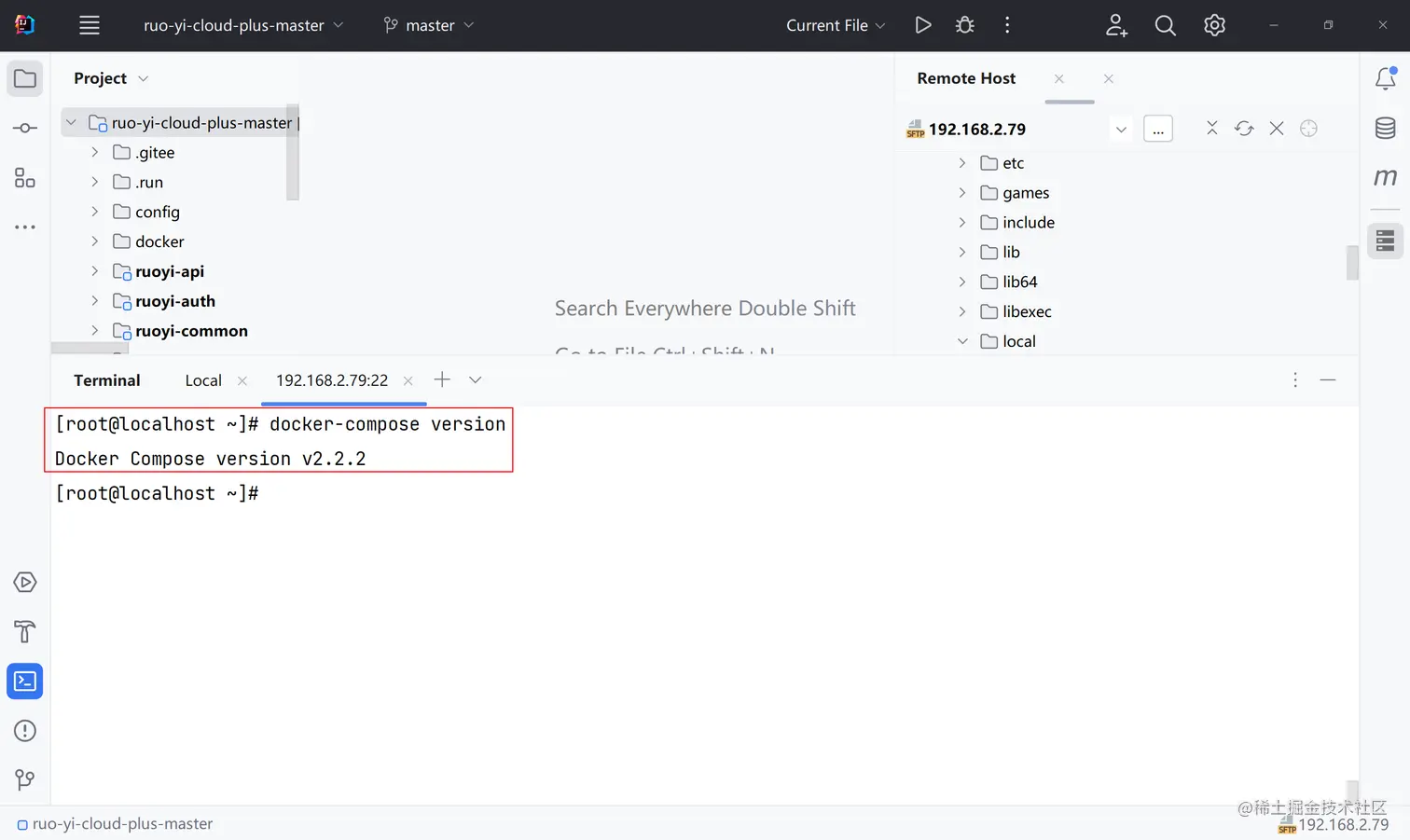This screenshot has height=840, width=1410.
Task: Open the Maven tool window icon
Action: coord(1386,177)
